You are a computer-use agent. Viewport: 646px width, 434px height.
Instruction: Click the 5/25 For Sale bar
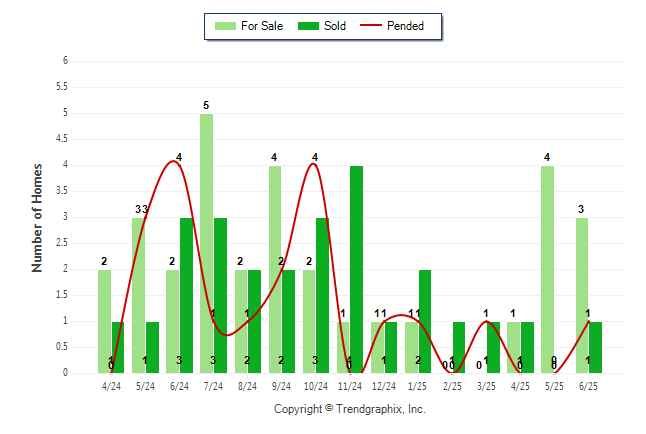[548, 270]
